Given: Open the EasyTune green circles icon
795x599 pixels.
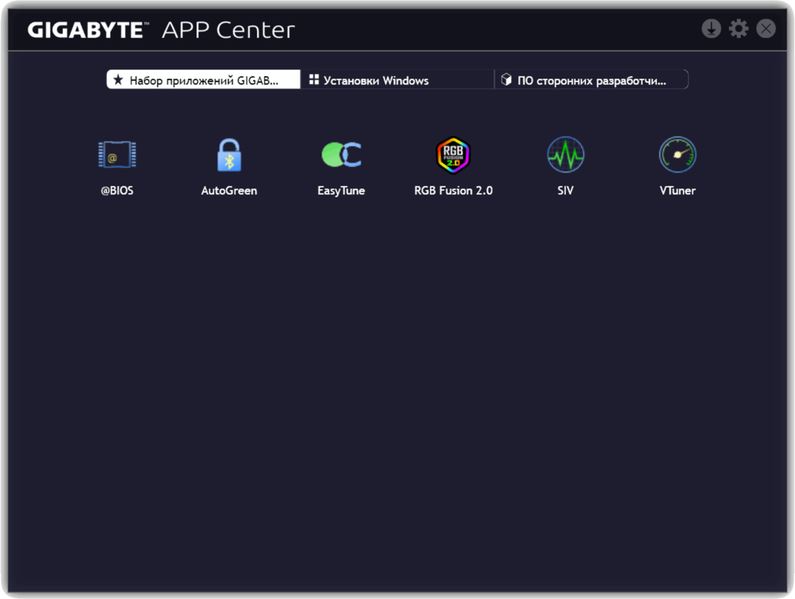Looking at the screenshot, I should [x=341, y=155].
